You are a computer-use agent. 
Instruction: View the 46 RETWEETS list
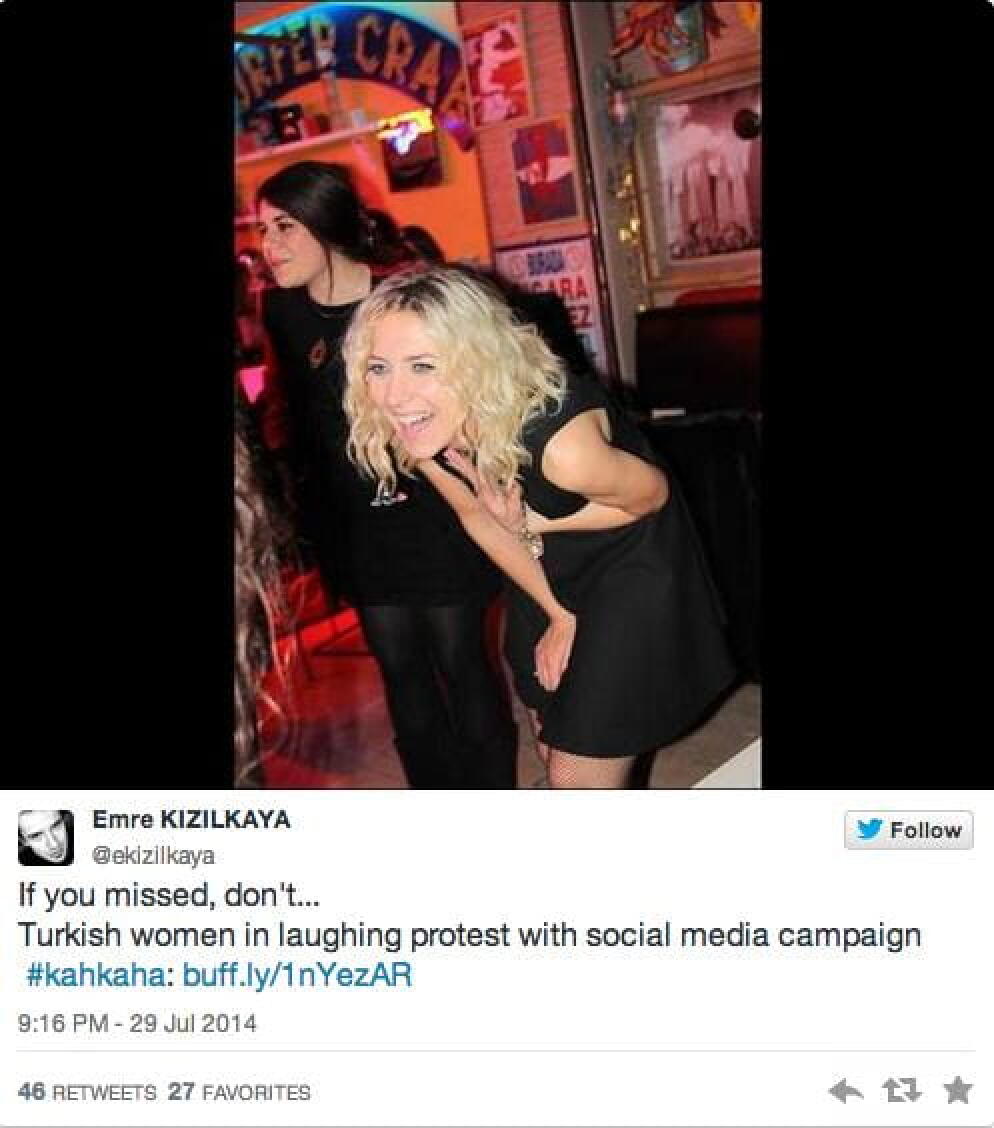[87, 1092]
